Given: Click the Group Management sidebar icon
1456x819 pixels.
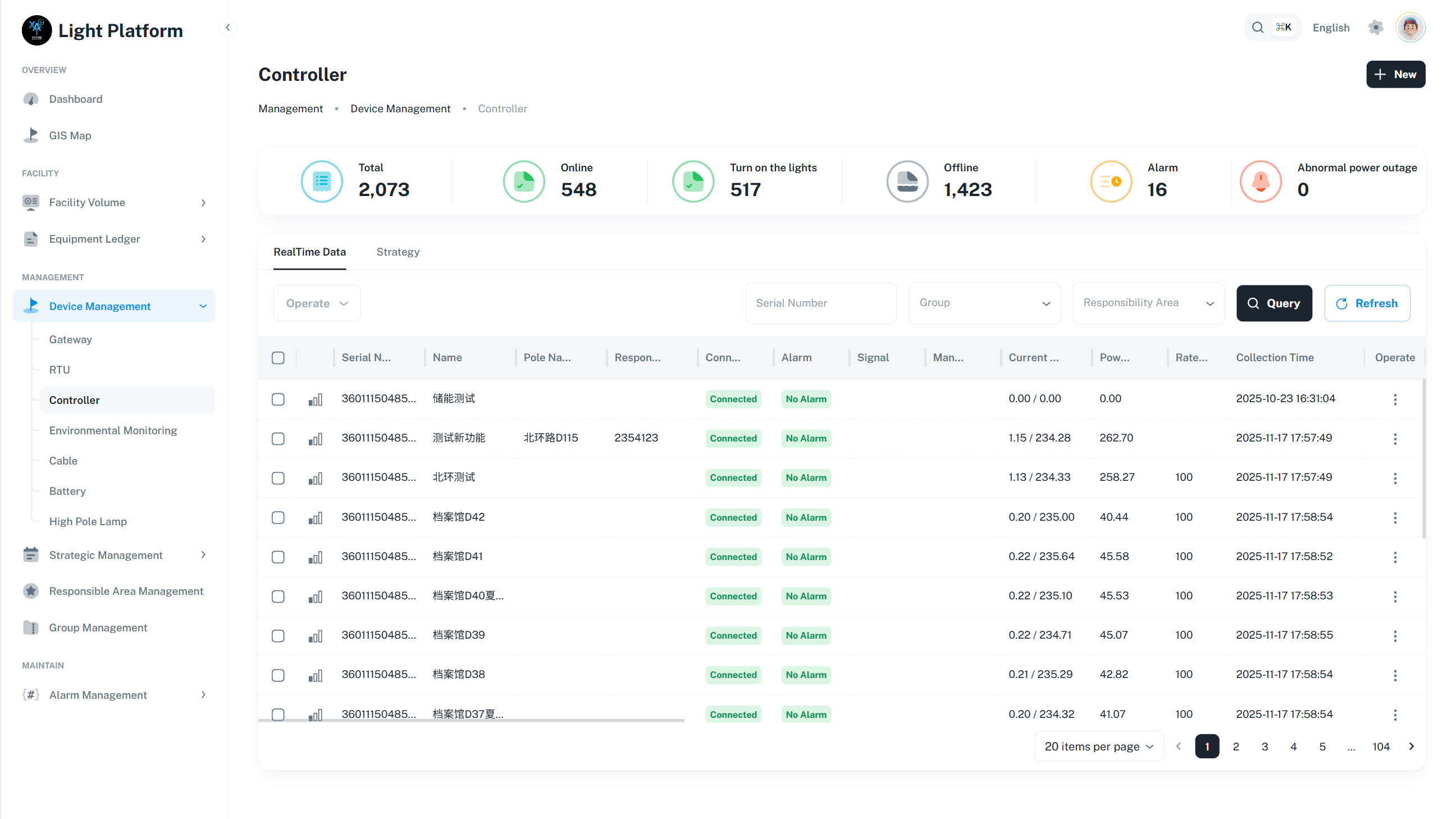Looking at the screenshot, I should tap(30, 627).
